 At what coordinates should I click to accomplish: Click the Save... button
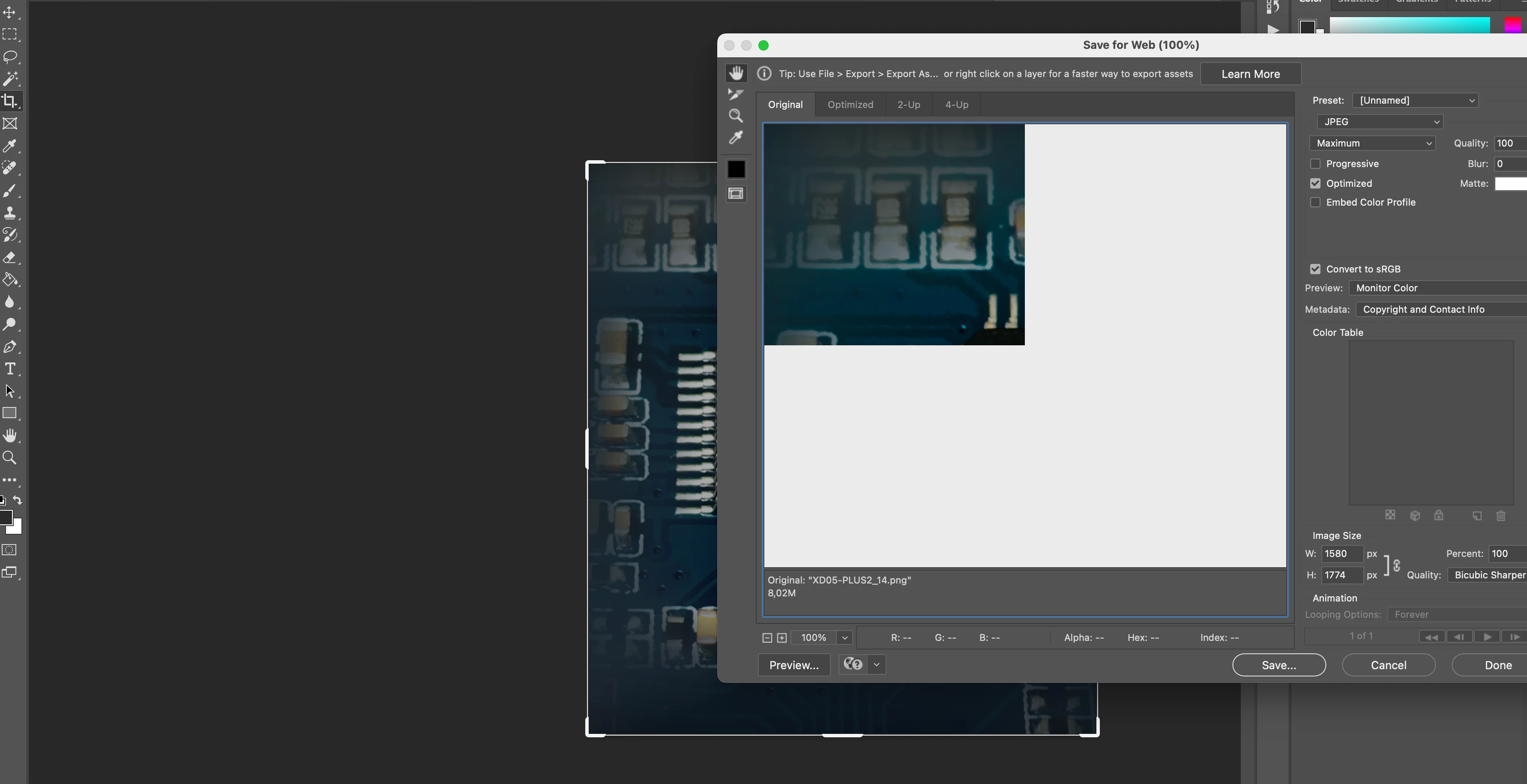click(1278, 665)
